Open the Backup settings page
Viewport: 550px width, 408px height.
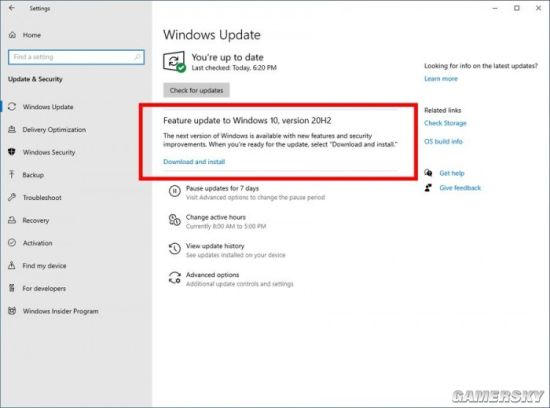pyautogui.click(x=33, y=175)
